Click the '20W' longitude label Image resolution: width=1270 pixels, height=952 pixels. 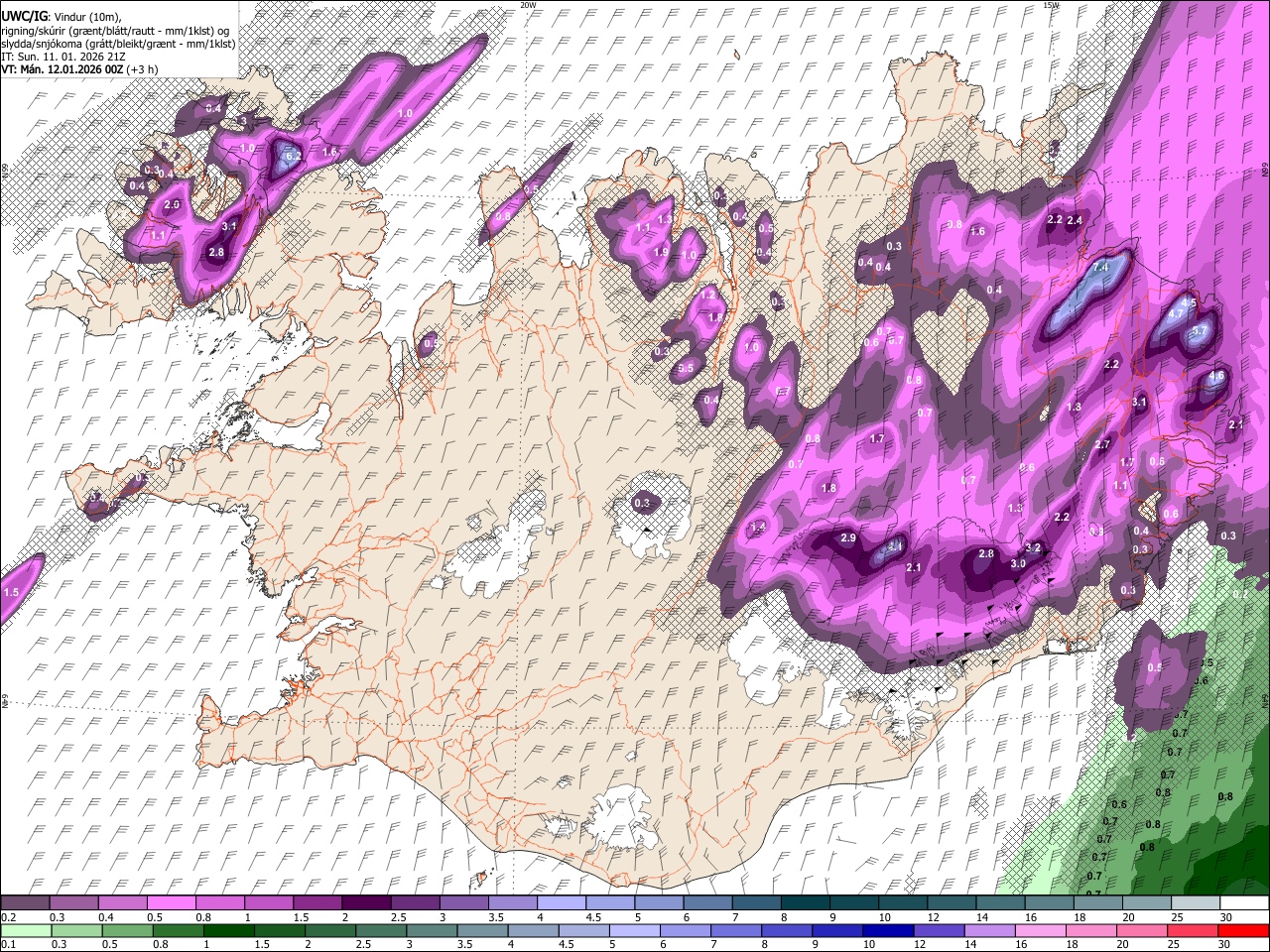(x=528, y=5)
